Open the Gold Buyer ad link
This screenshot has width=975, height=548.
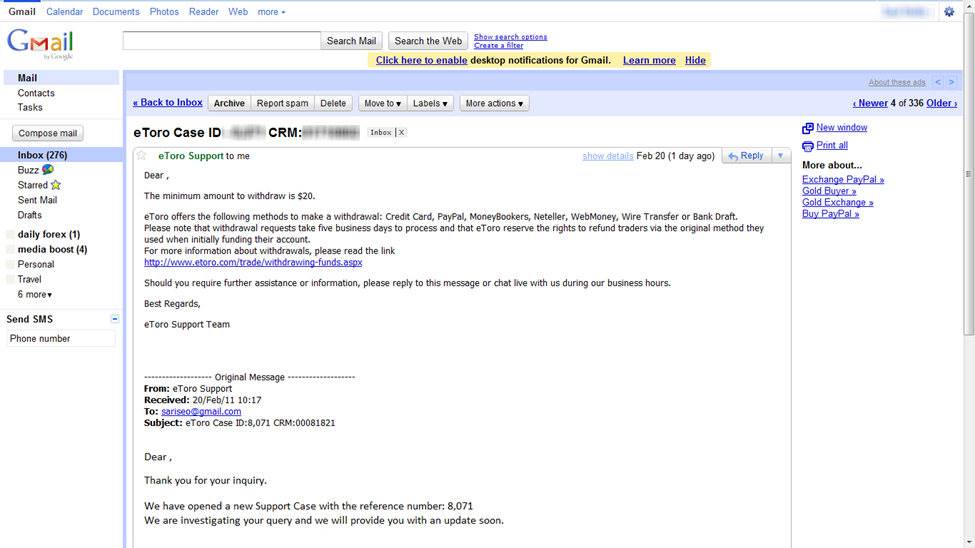pyautogui.click(x=829, y=191)
